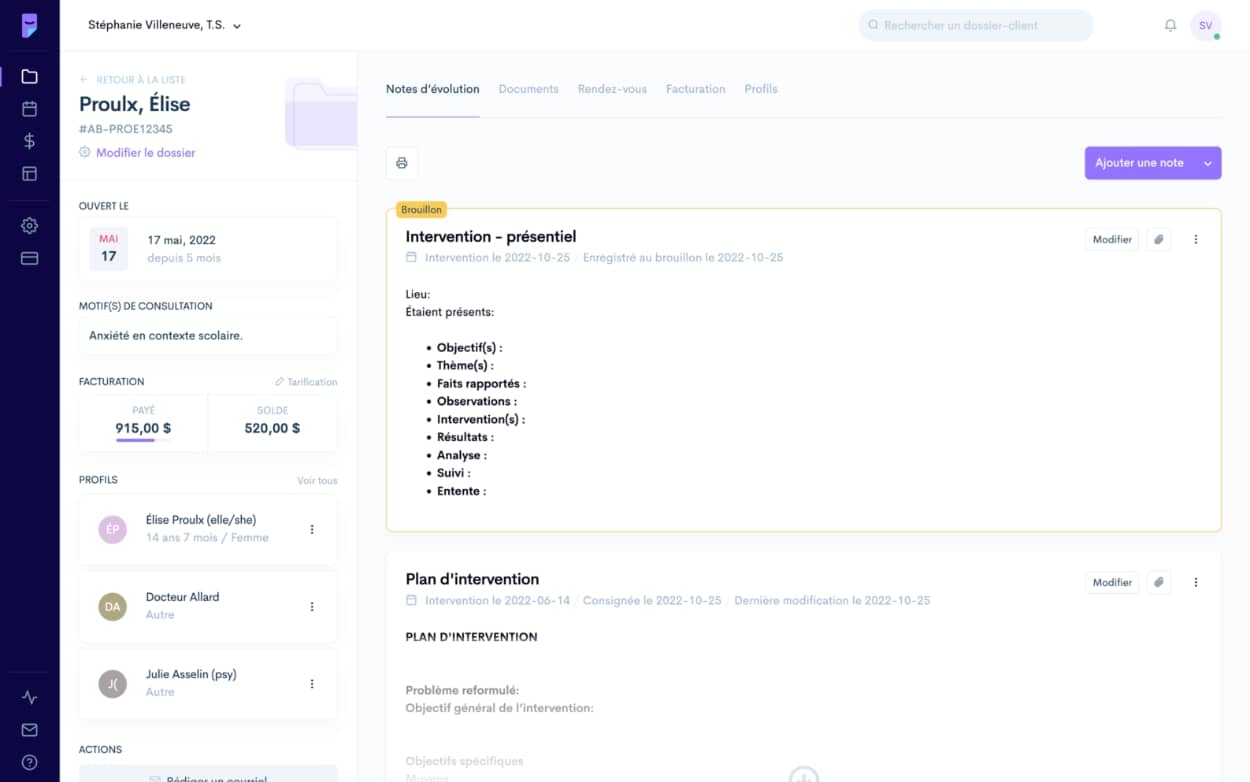Click Modifier on Plan d'intervention note
The width and height of the screenshot is (1250, 782).
click(x=1112, y=583)
